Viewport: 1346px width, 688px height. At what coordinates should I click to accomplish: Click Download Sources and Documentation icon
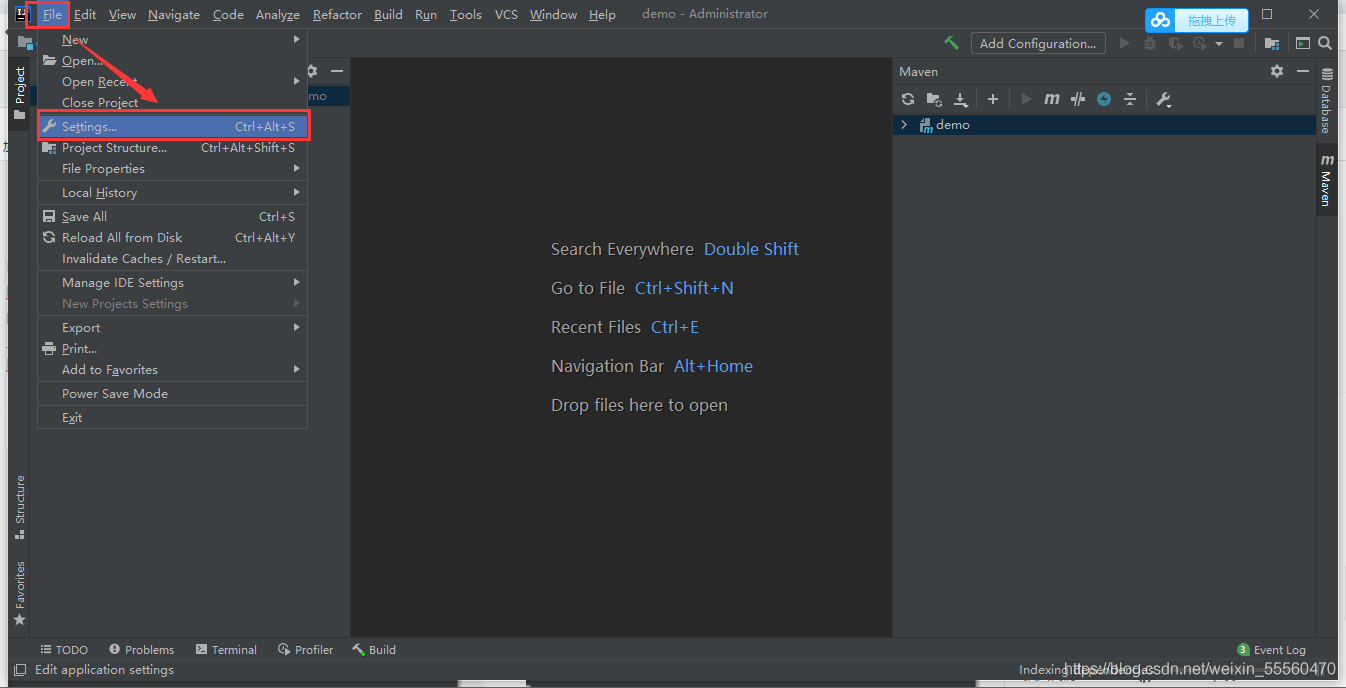click(x=961, y=99)
